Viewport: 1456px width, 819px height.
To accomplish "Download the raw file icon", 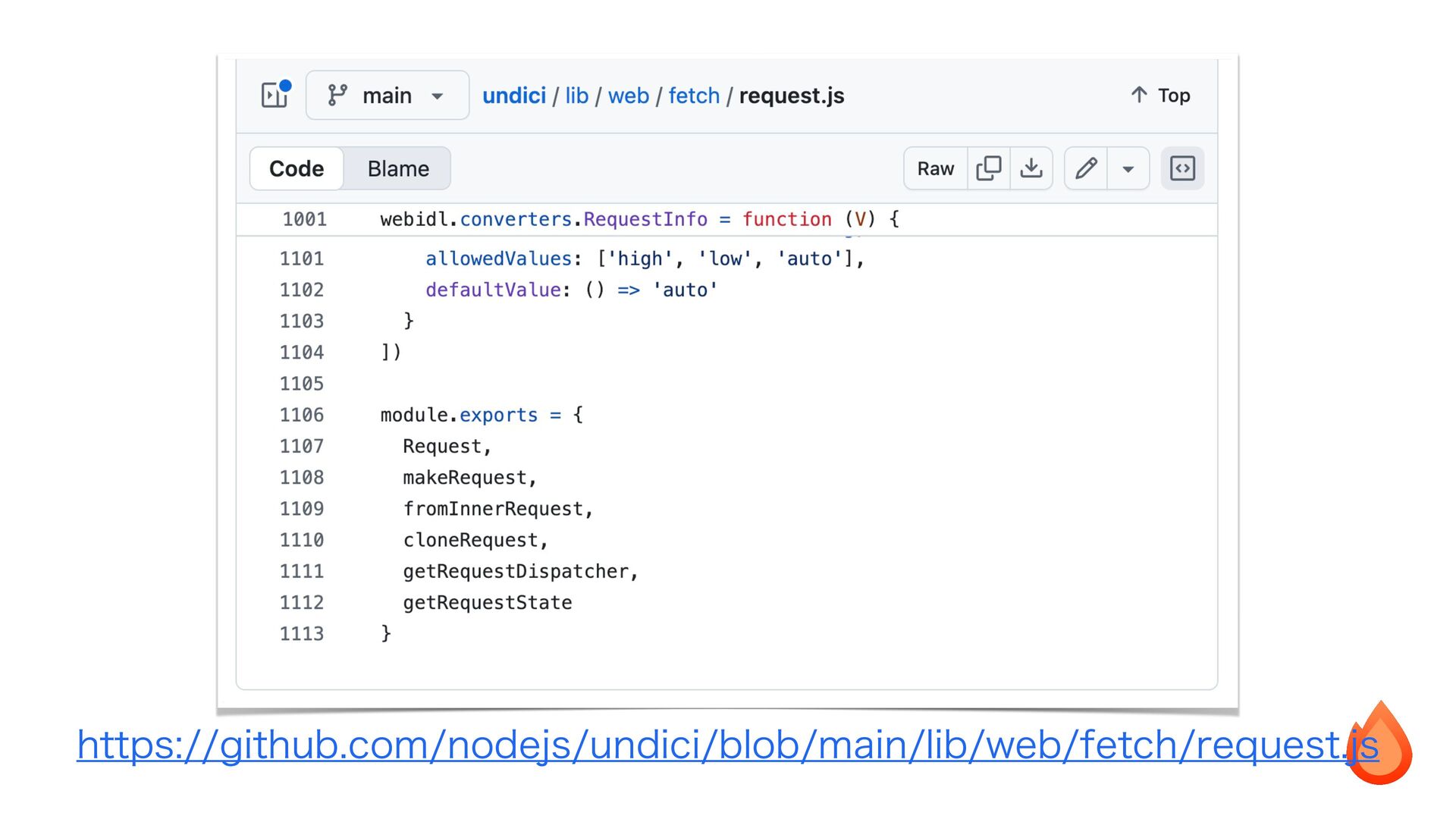I will (1031, 168).
